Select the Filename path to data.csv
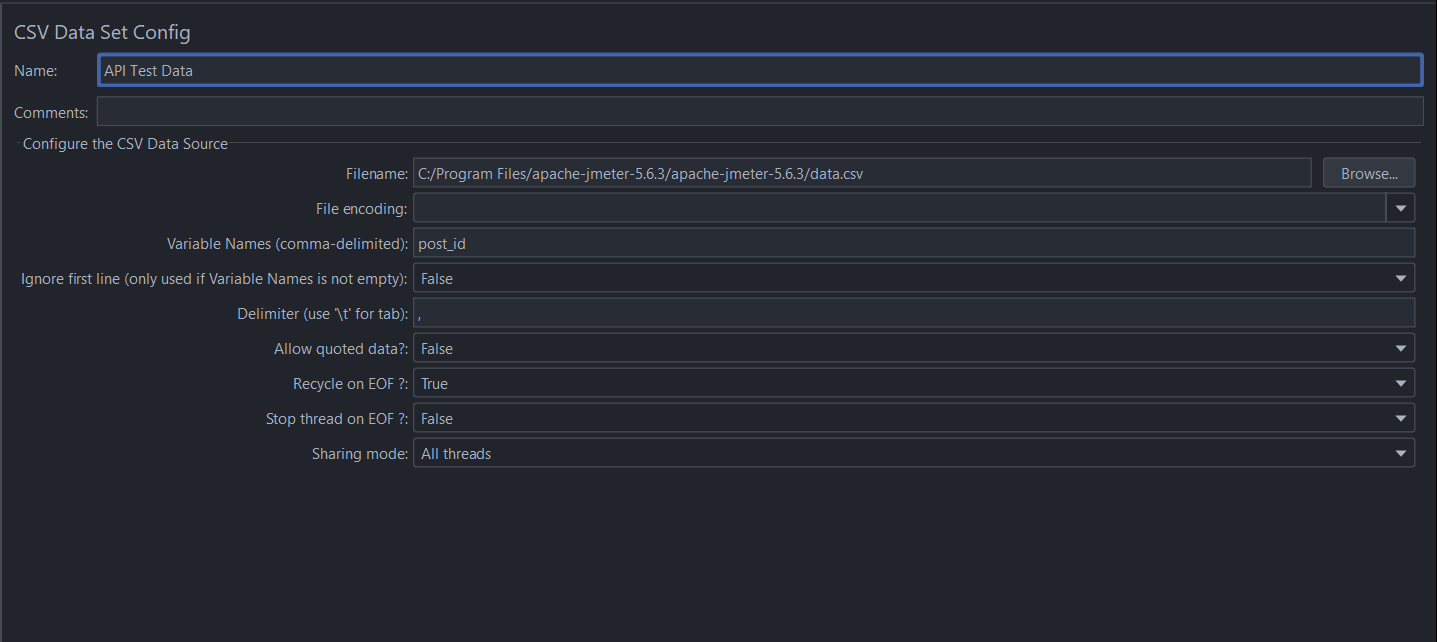The width and height of the screenshot is (1437, 642). tap(862, 172)
